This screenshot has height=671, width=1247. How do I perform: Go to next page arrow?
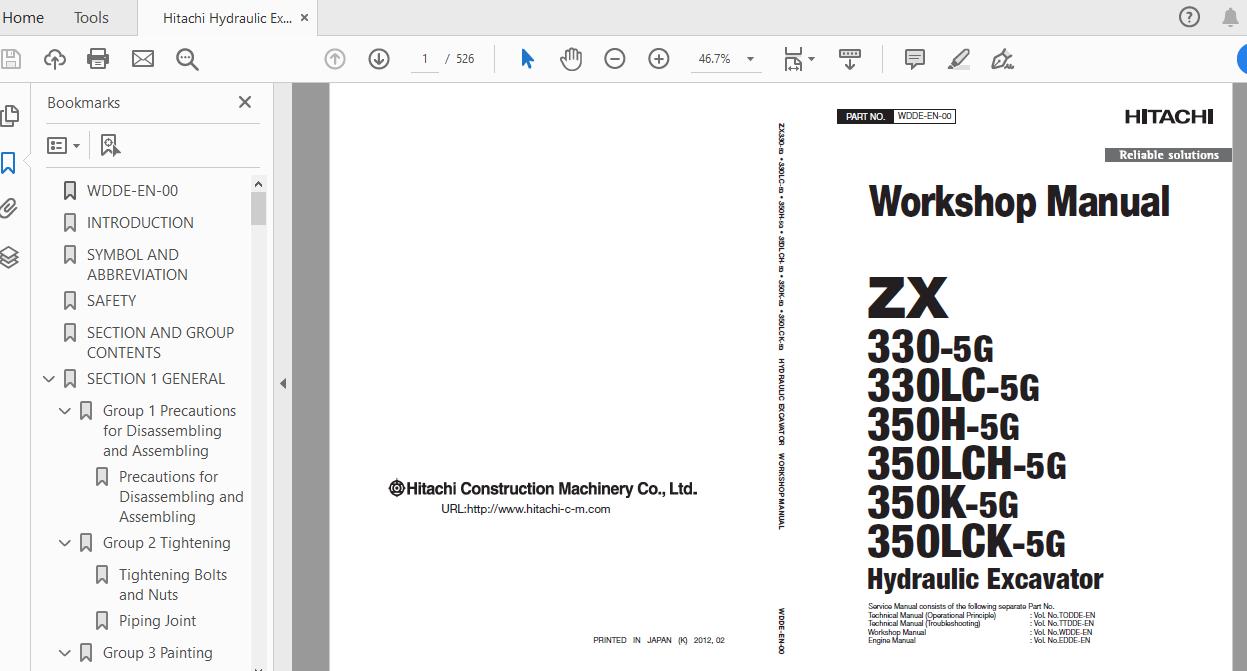coord(379,59)
